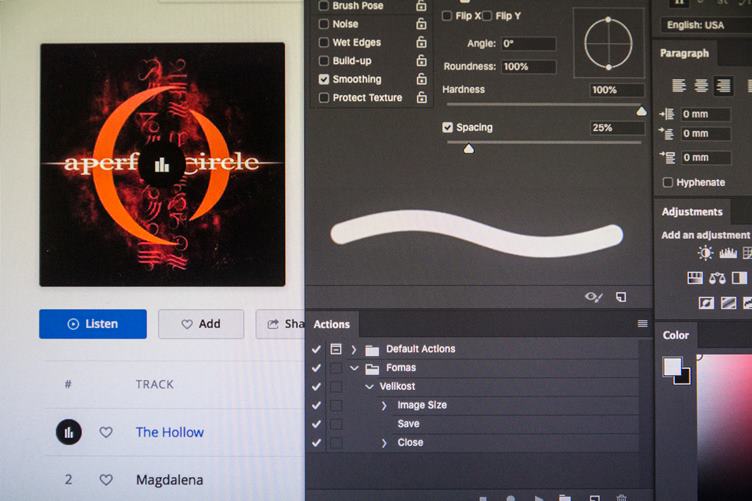Enable the Protect Texture checkbox
This screenshot has width=752, height=501.
click(324, 97)
